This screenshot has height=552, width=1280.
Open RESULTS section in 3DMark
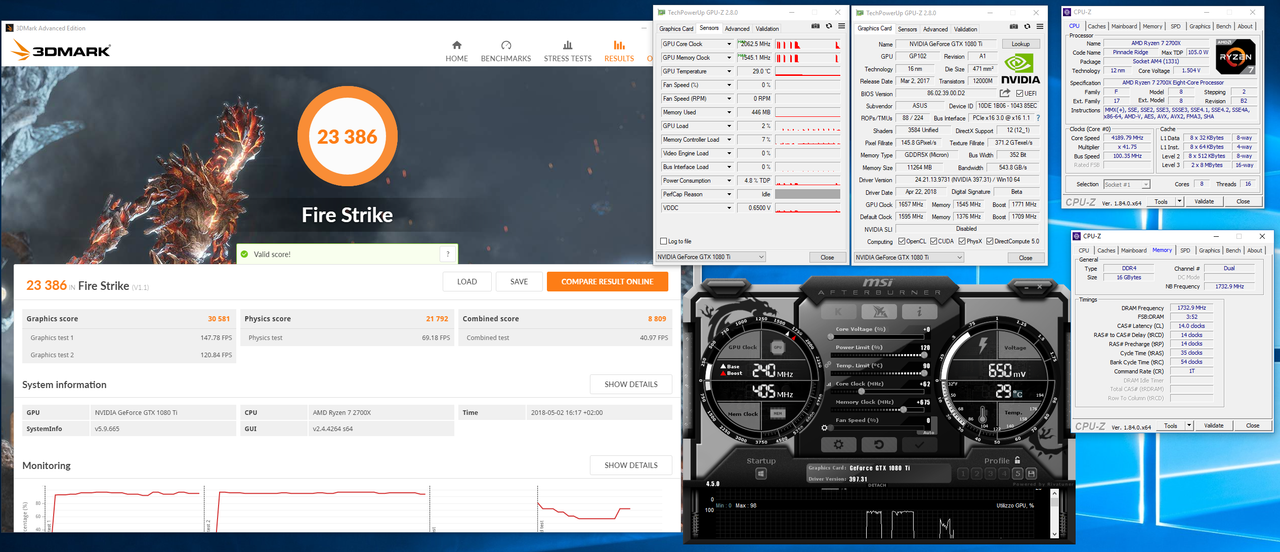[x=619, y=50]
